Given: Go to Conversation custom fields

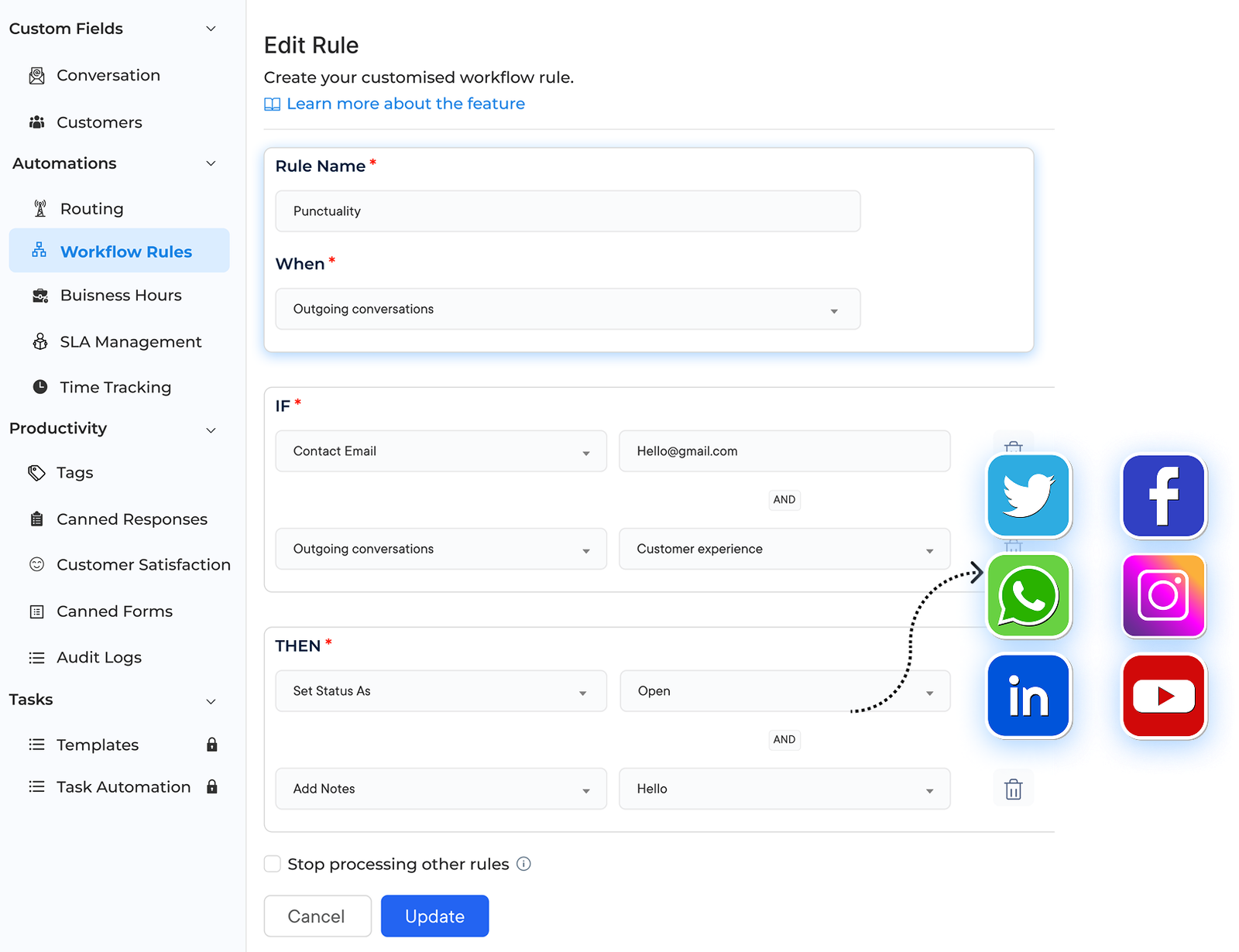Looking at the screenshot, I should (x=108, y=75).
